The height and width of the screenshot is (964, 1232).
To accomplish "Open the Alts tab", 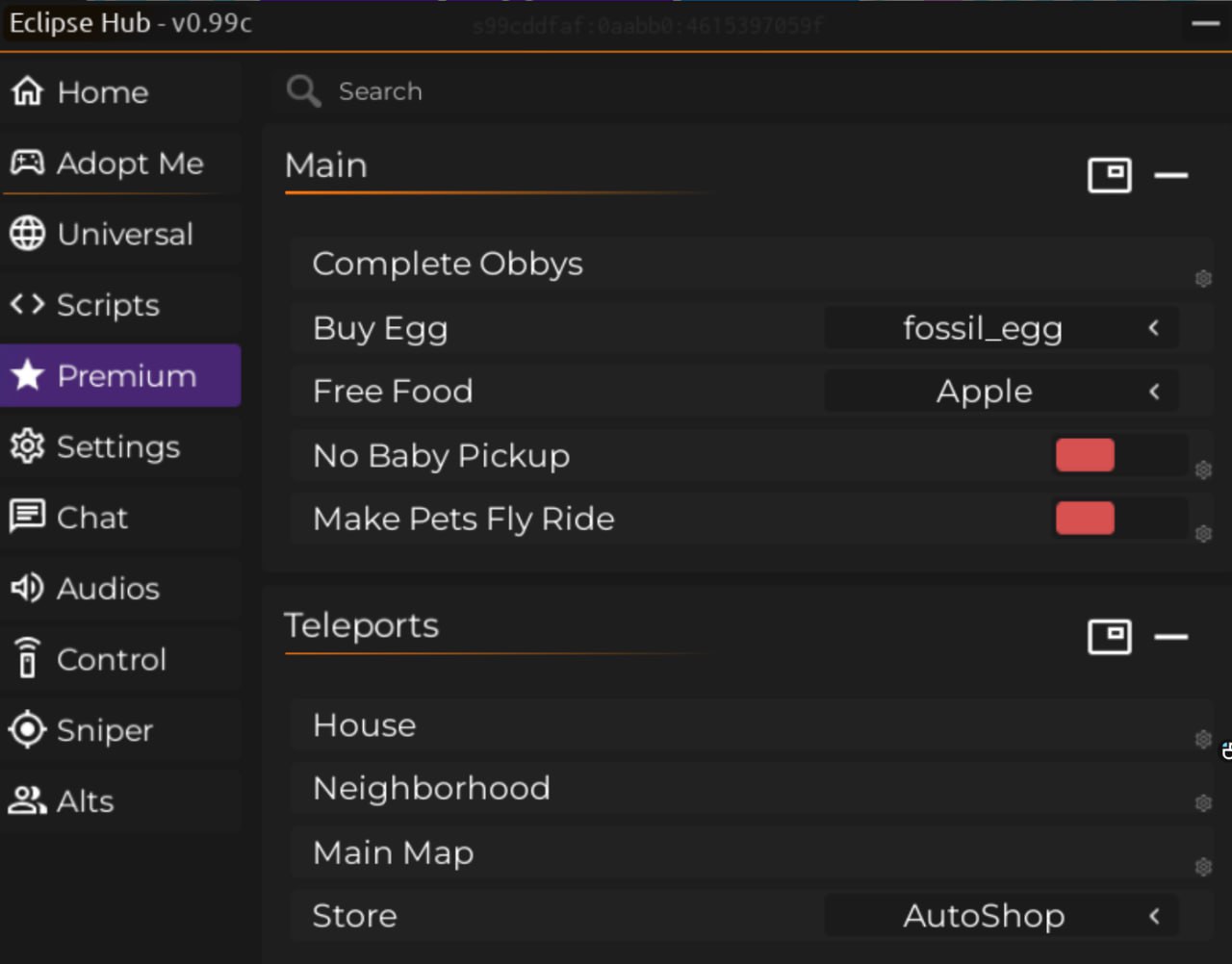I will (x=120, y=800).
